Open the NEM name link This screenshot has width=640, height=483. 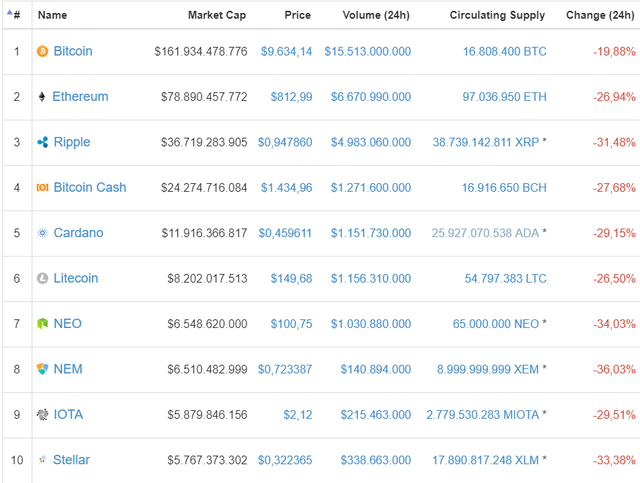pyautogui.click(x=68, y=369)
